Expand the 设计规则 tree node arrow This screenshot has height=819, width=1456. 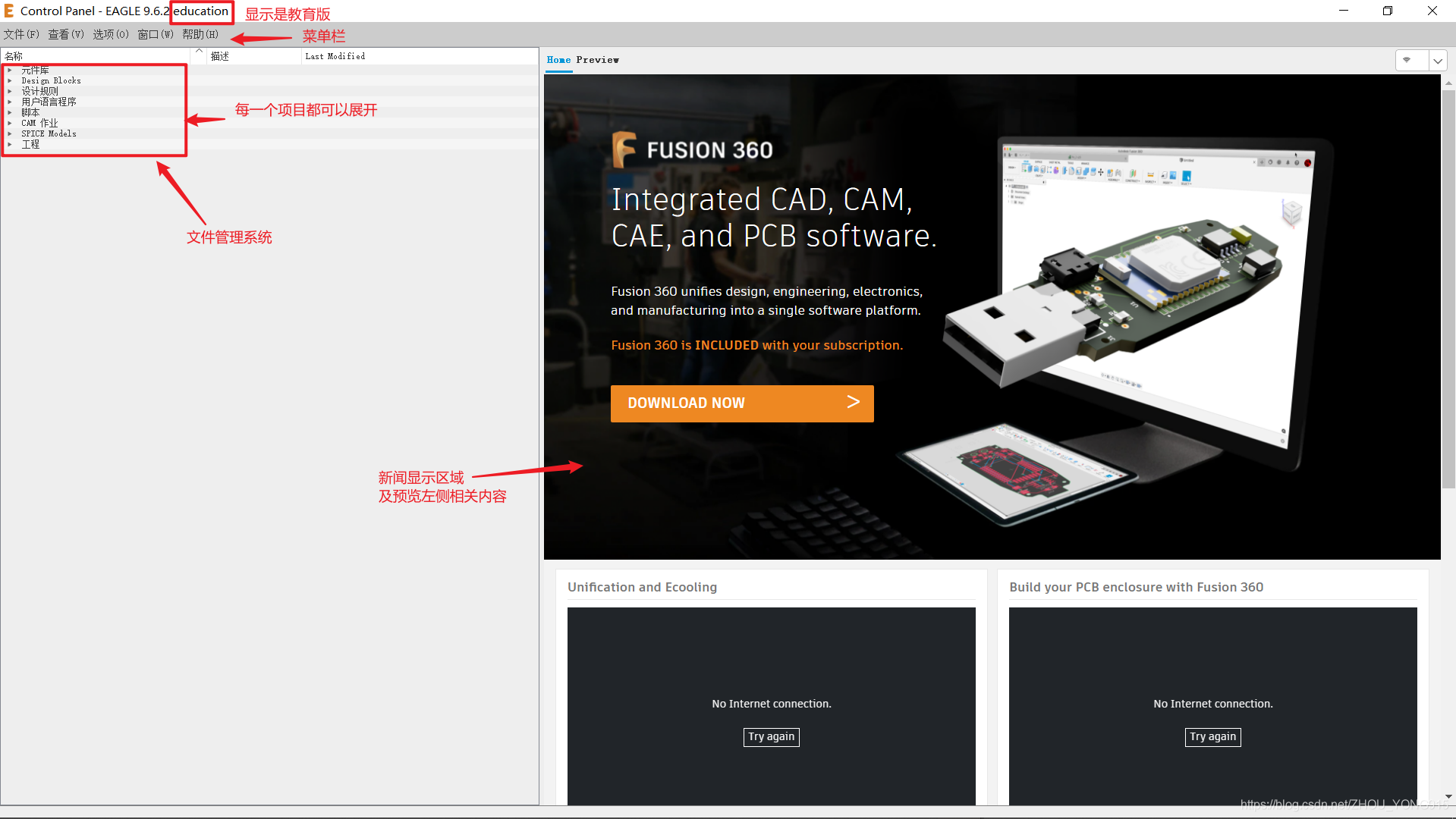[x=10, y=91]
